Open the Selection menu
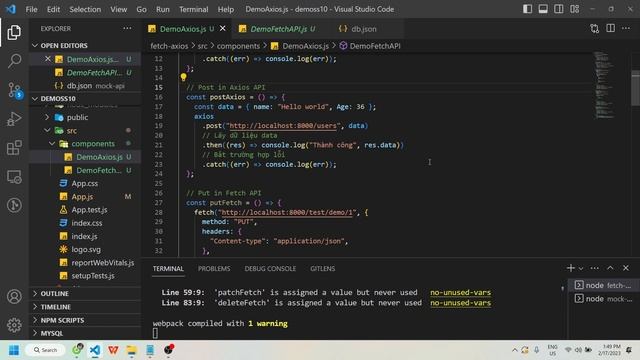640x360 pixels. 85,9
